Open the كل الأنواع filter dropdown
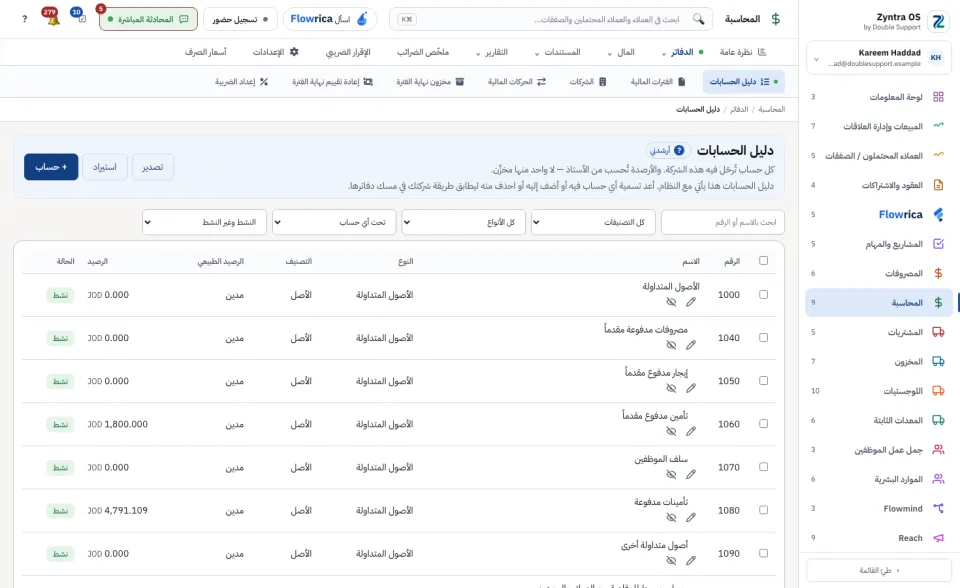 coord(463,222)
